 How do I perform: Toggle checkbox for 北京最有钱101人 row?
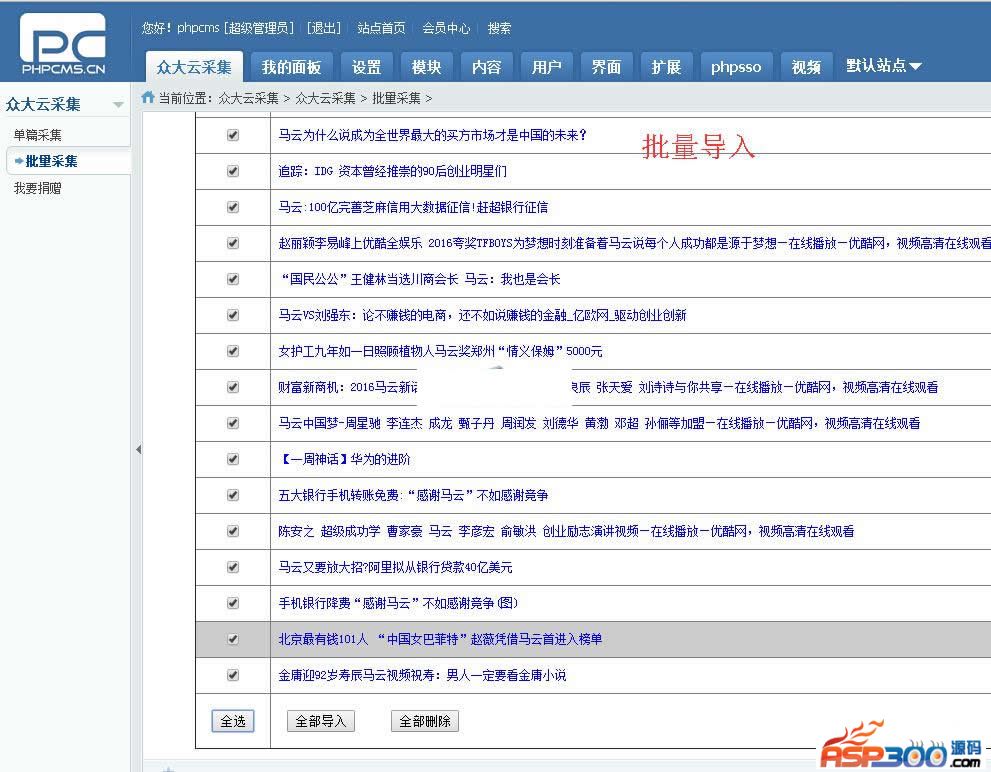click(x=233, y=639)
